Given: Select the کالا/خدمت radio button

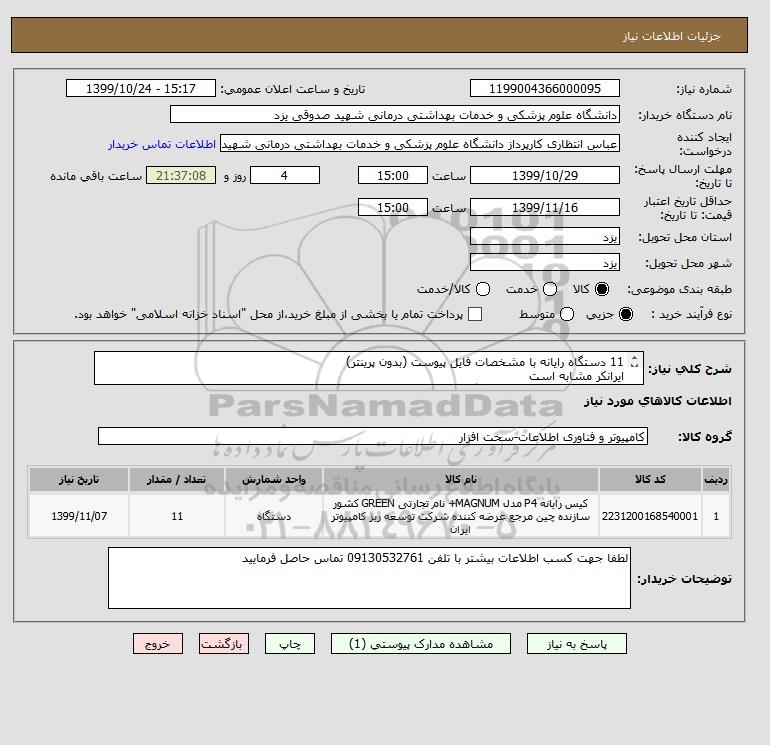Looking at the screenshot, I should click(483, 289).
